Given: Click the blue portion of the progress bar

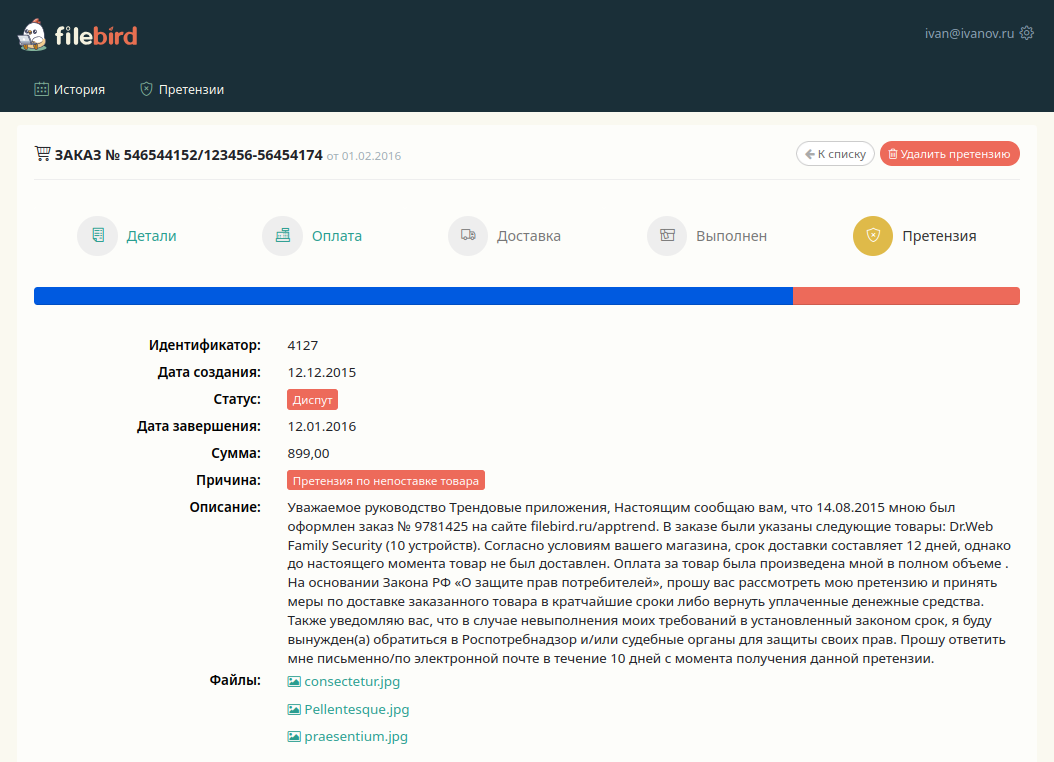Looking at the screenshot, I should click(x=413, y=296).
